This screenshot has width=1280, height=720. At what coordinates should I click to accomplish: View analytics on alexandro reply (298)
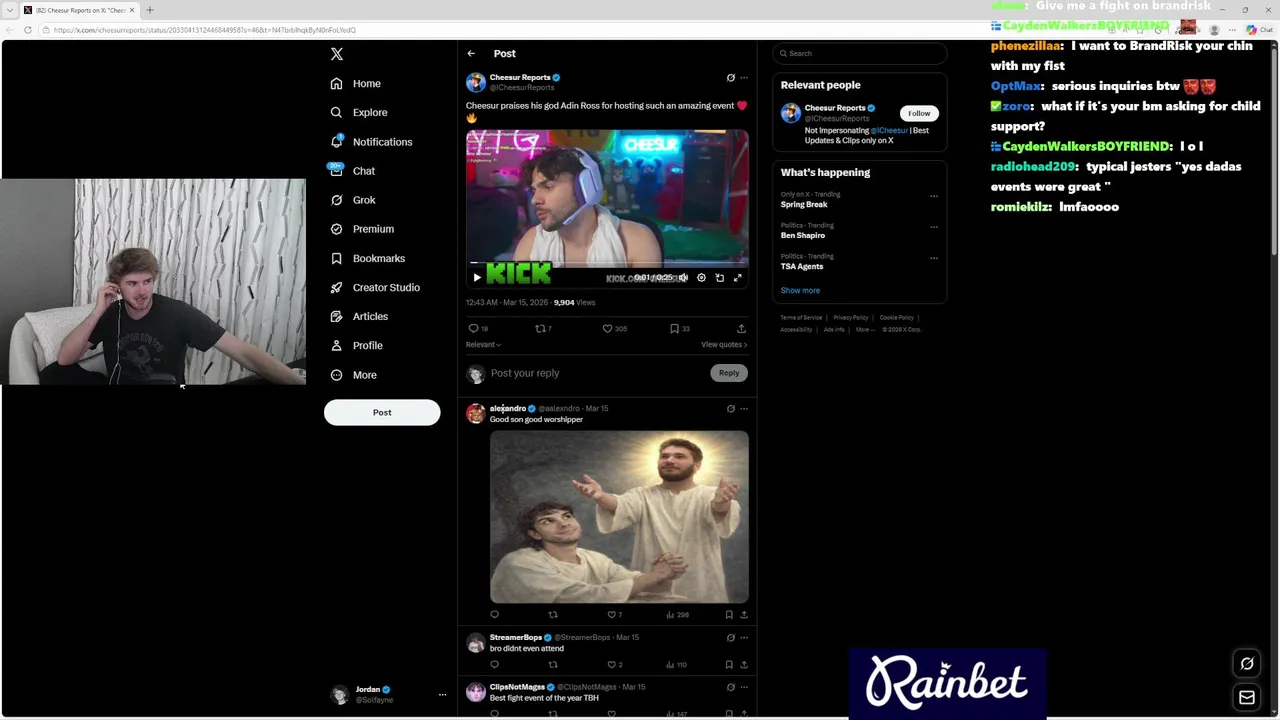tap(677, 615)
